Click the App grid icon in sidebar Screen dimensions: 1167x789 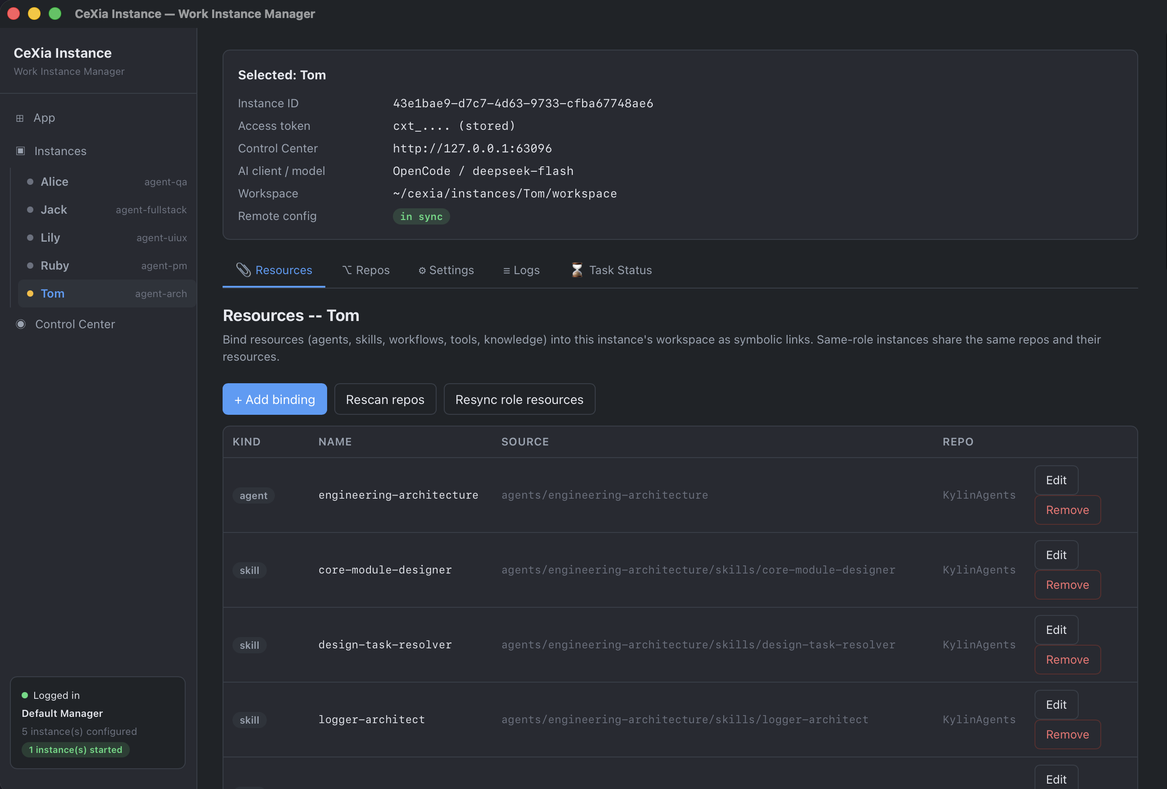[20, 118]
